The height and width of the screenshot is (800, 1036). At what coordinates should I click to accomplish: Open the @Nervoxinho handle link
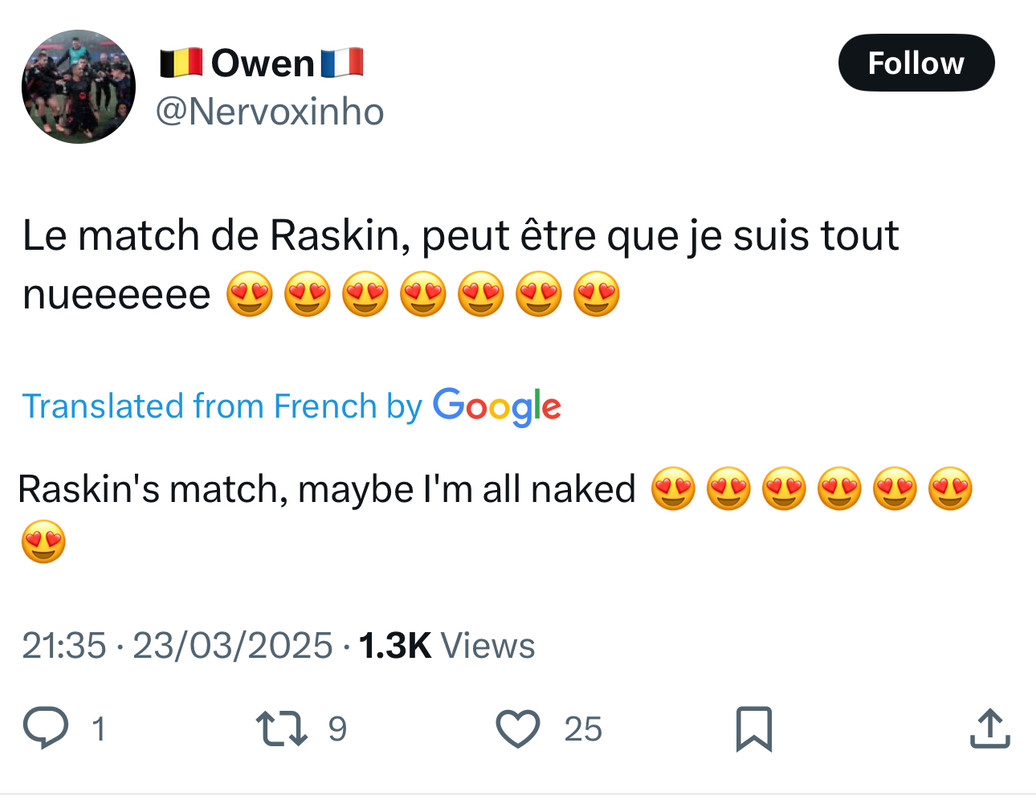pyautogui.click(x=270, y=112)
